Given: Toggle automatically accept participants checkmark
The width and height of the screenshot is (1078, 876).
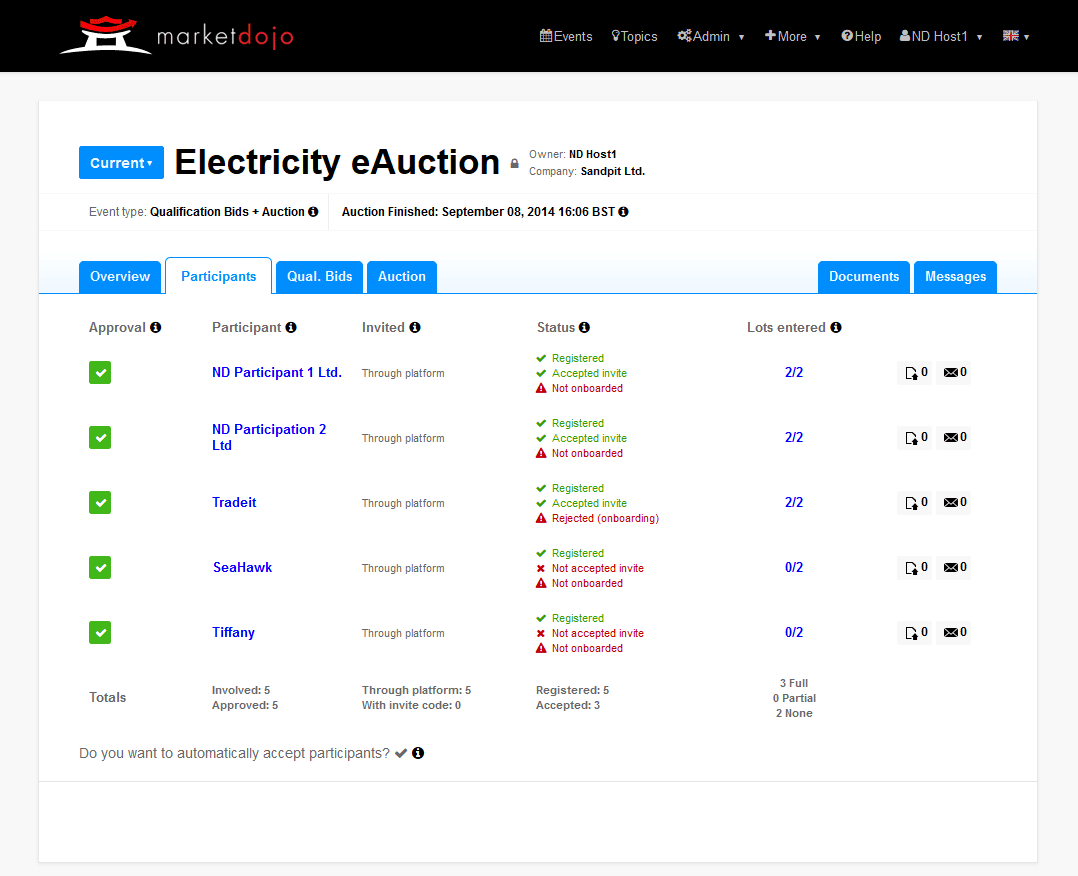Looking at the screenshot, I should point(400,753).
